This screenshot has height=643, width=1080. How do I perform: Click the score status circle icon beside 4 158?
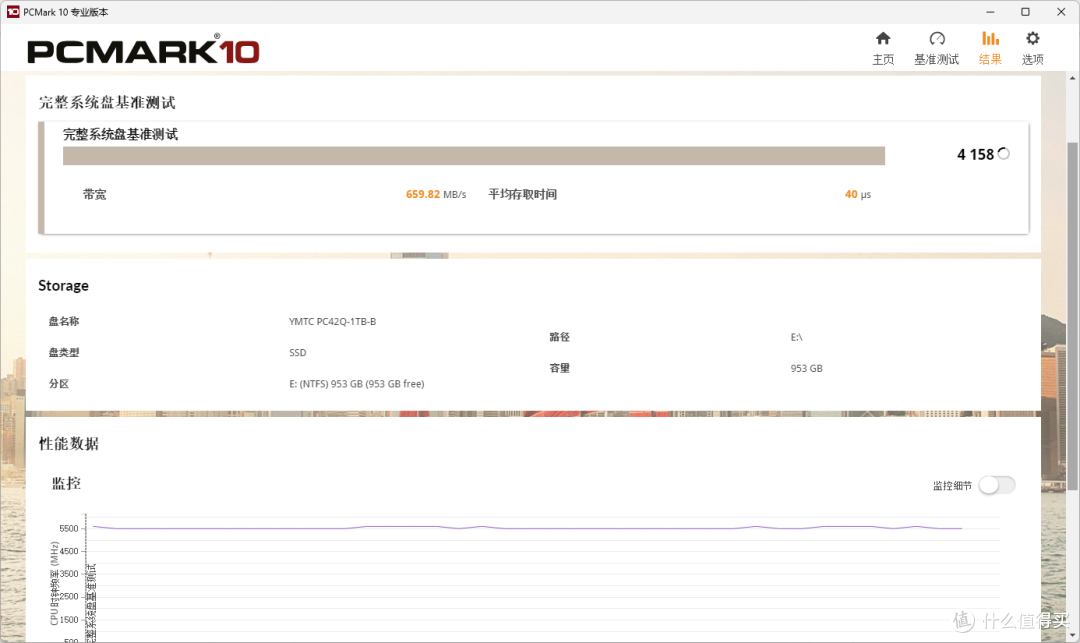tap(1004, 154)
